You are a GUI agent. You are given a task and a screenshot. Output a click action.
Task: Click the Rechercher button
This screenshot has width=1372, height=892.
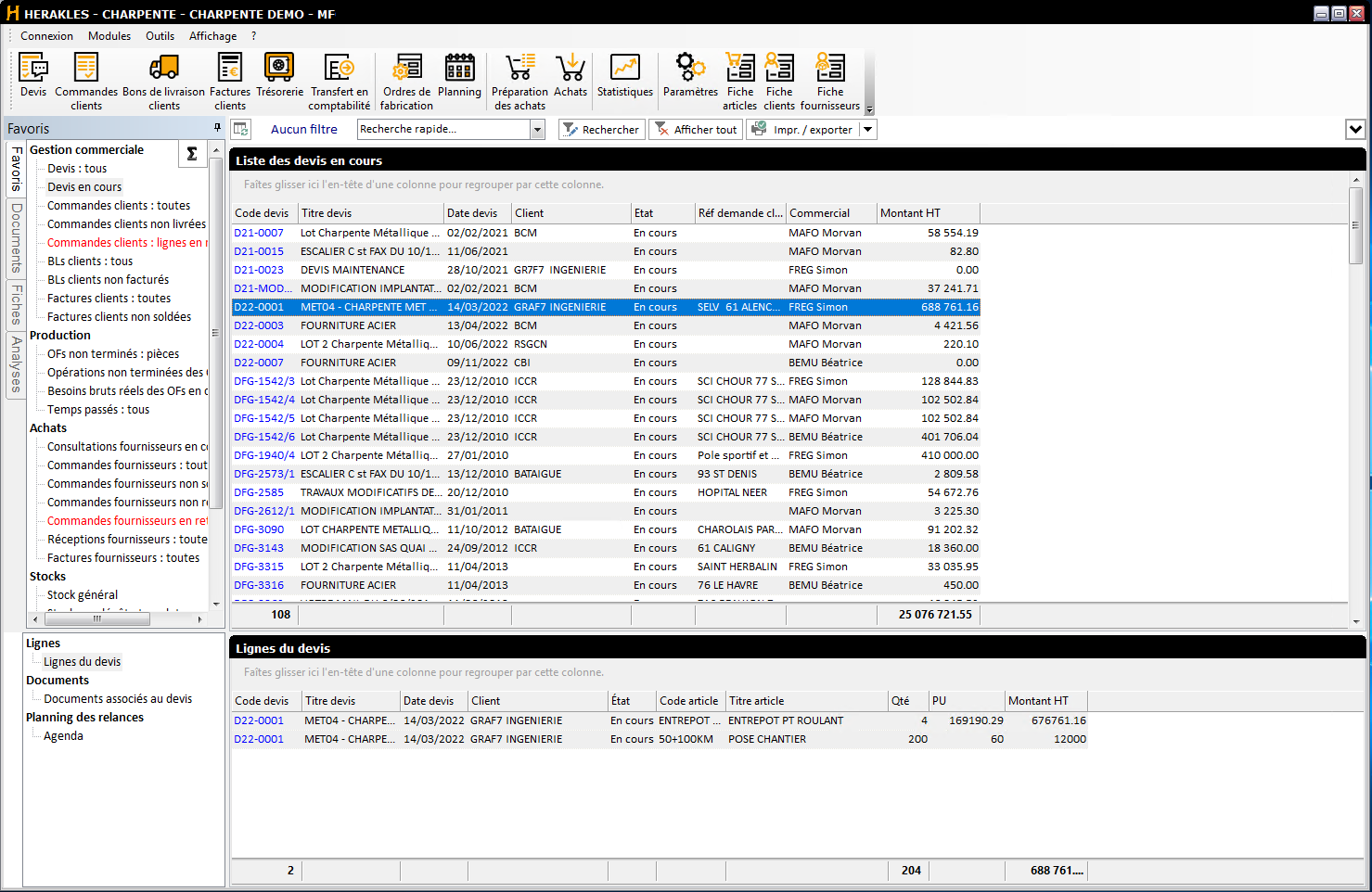click(x=601, y=129)
